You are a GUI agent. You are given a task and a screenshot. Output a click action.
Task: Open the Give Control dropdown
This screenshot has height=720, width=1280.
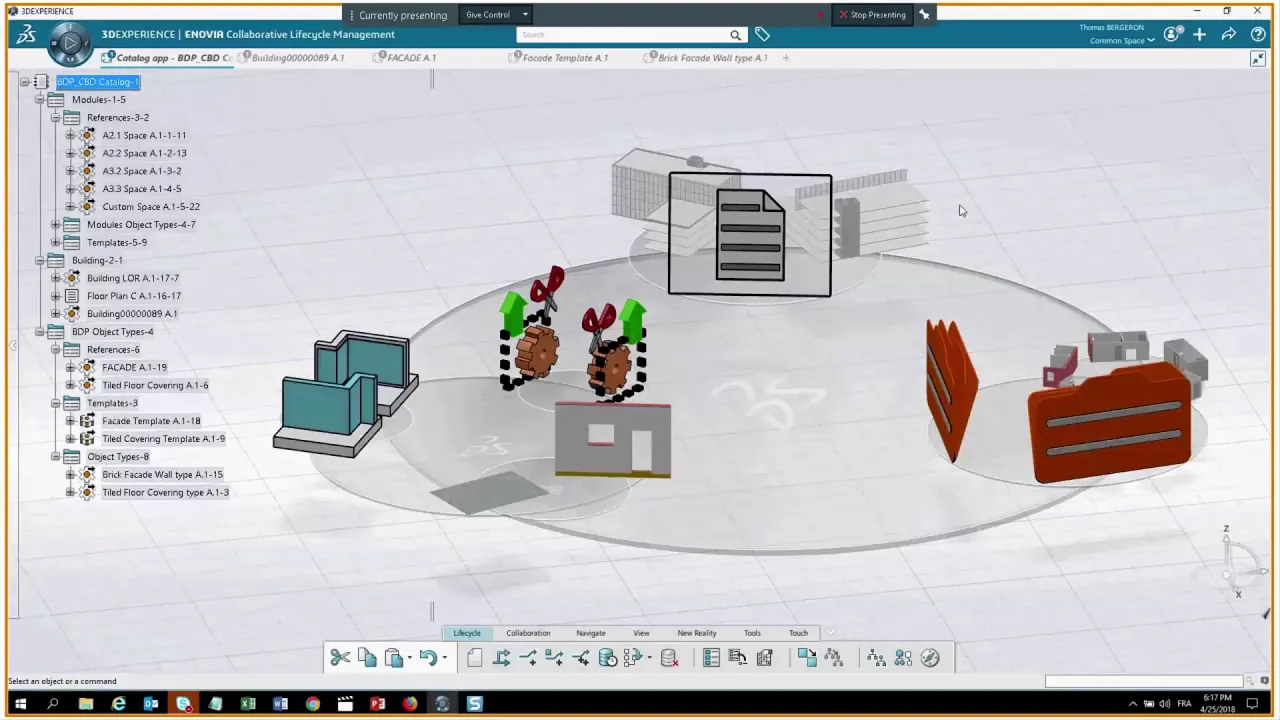(x=497, y=14)
